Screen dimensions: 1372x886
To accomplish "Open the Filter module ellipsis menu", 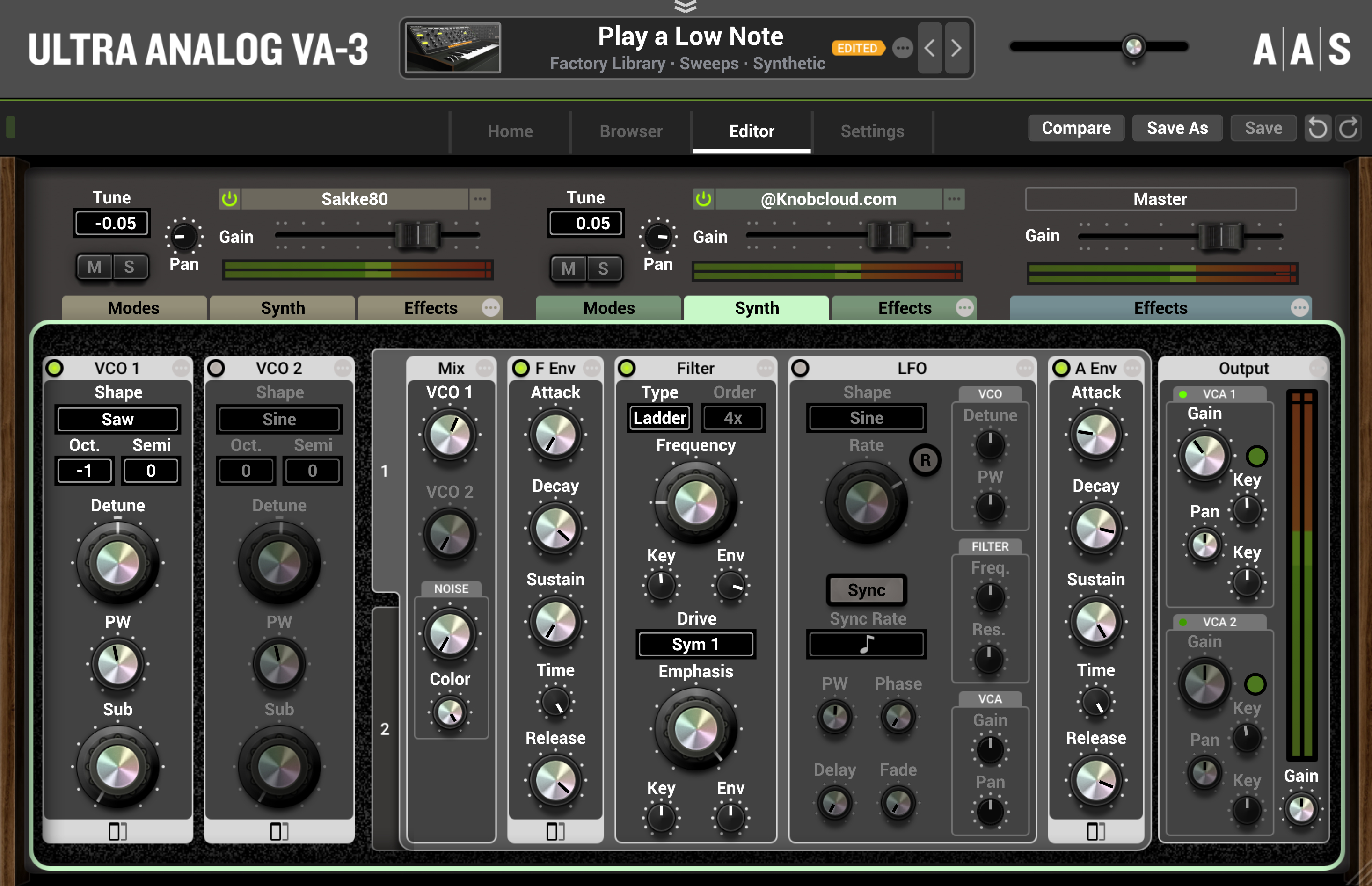I will coord(766,368).
